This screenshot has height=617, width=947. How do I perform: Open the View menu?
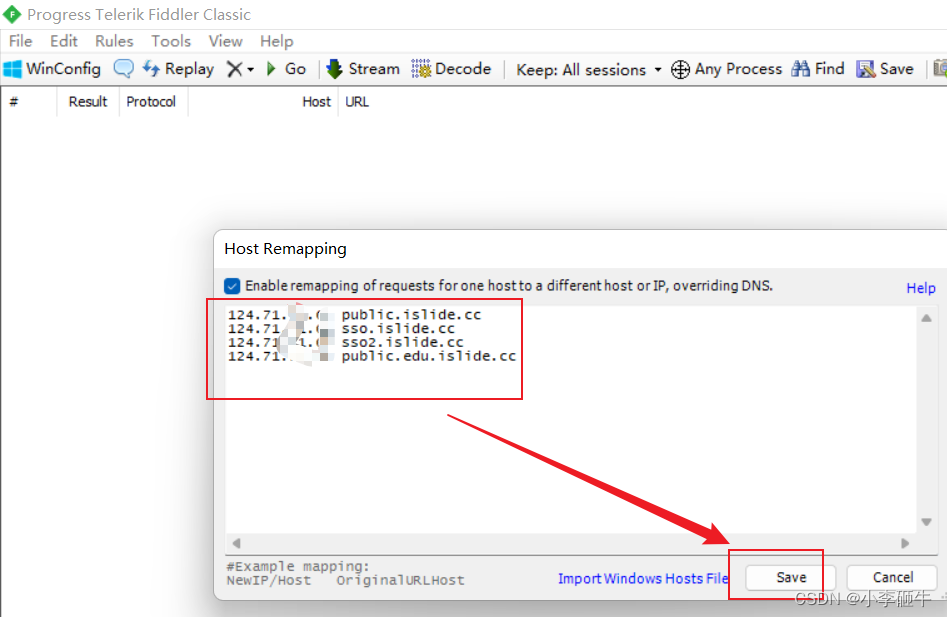pyautogui.click(x=225, y=41)
